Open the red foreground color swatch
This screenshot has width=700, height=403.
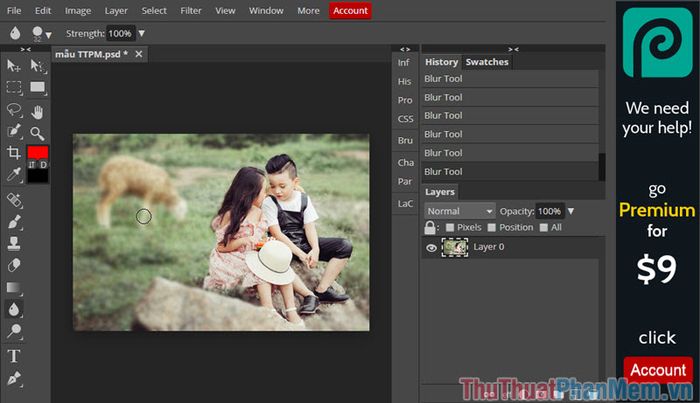(38, 153)
